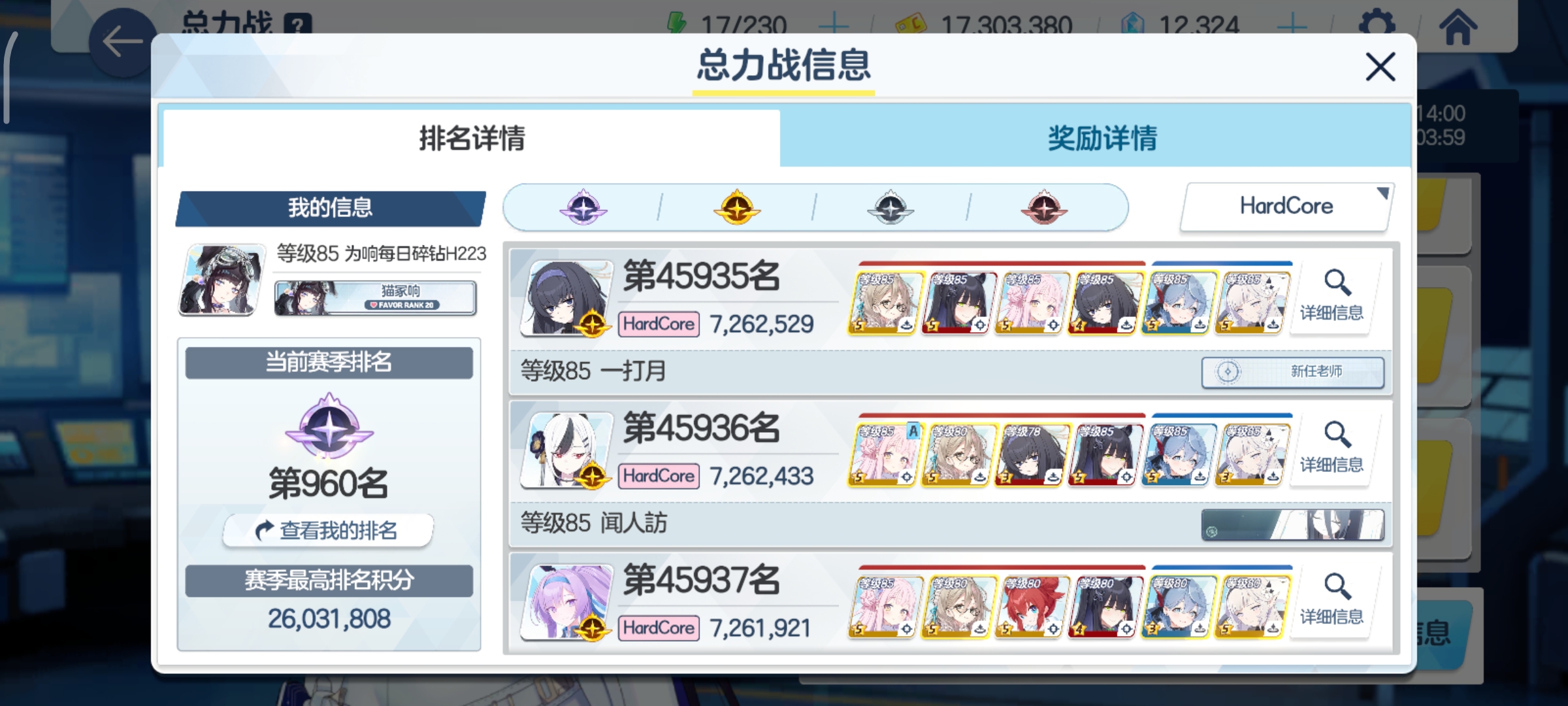
Task: Tap avatar of player ranked 45936
Action: pyautogui.click(x=567, y=450)
